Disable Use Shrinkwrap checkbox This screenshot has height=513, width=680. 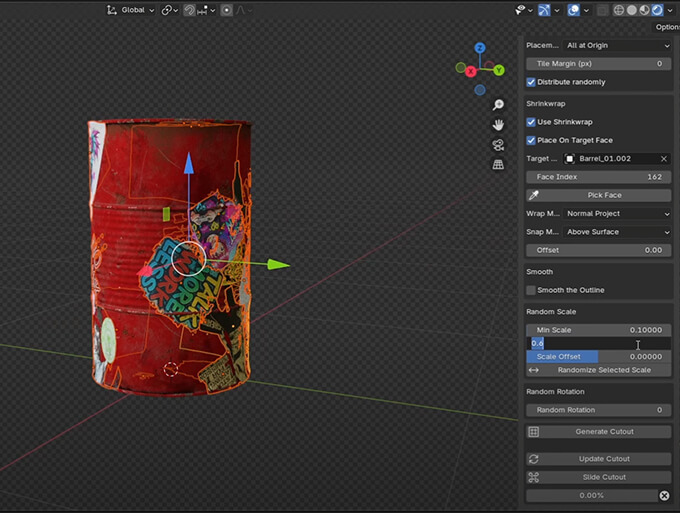point(531,122)
